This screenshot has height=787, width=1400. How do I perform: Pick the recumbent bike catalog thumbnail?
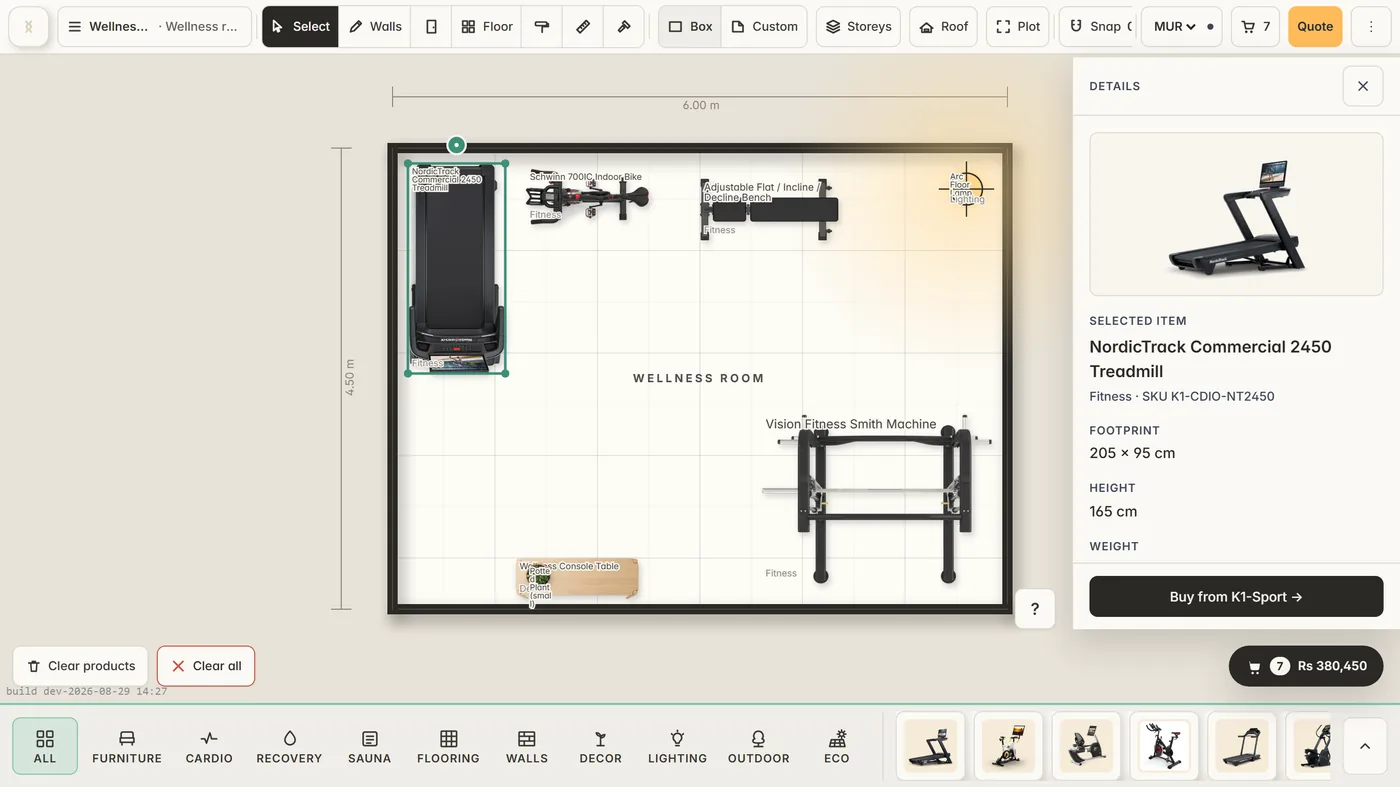point(1086,745)
